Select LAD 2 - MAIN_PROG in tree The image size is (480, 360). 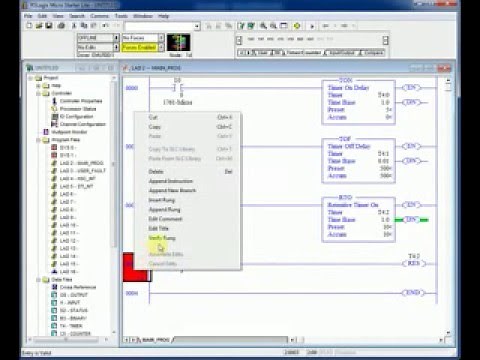coord(81,163)
